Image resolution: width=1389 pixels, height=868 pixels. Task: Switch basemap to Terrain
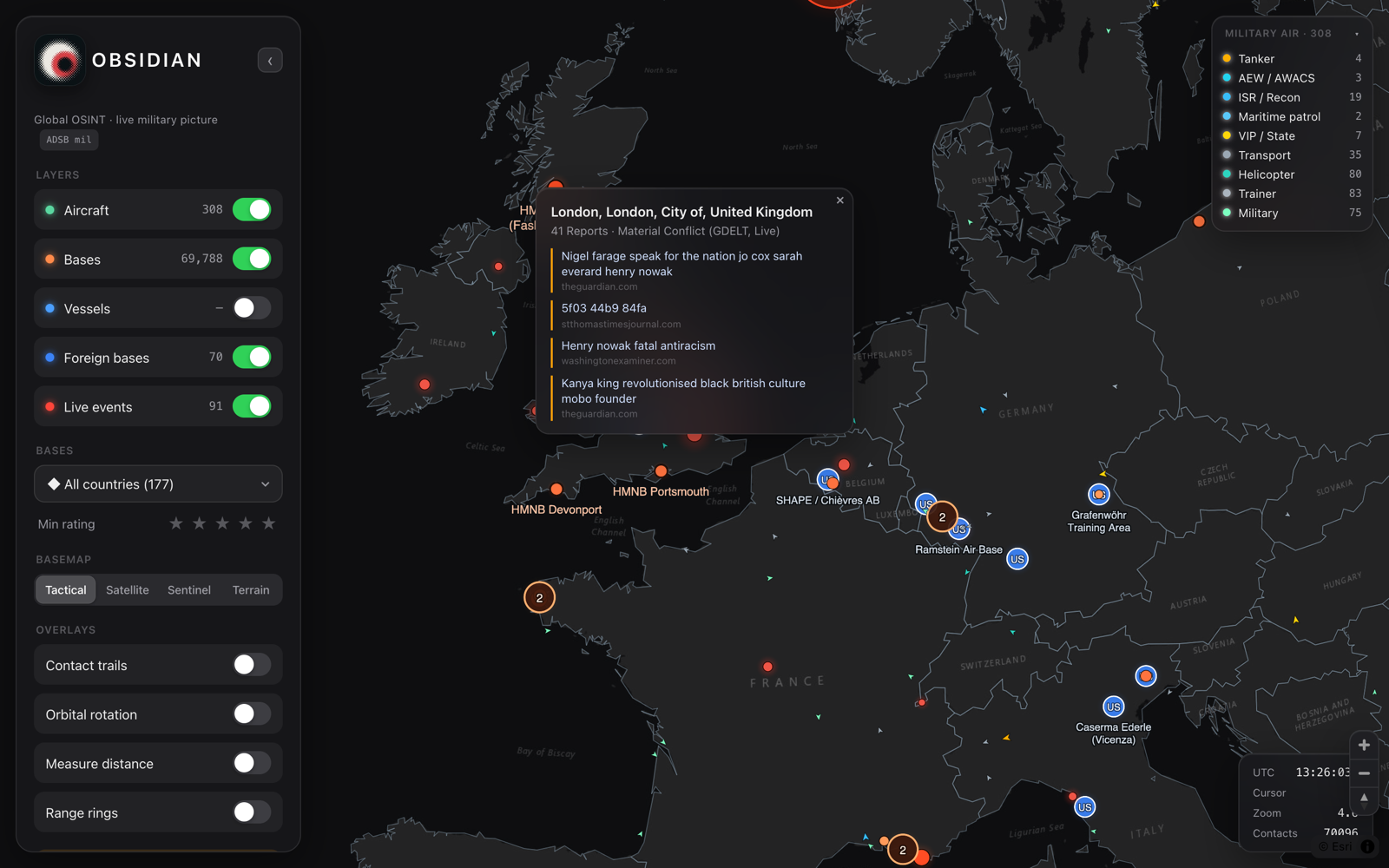point(251,590)
